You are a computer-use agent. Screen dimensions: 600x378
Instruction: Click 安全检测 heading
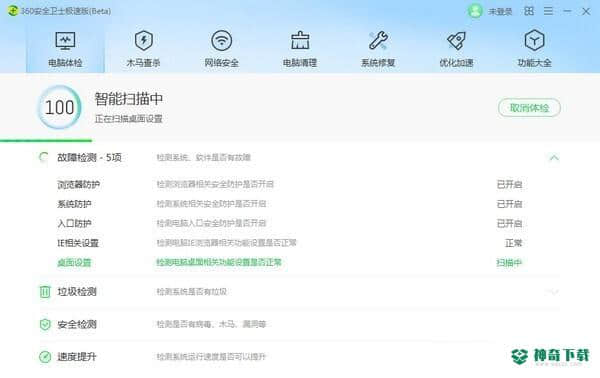(77, 324)
